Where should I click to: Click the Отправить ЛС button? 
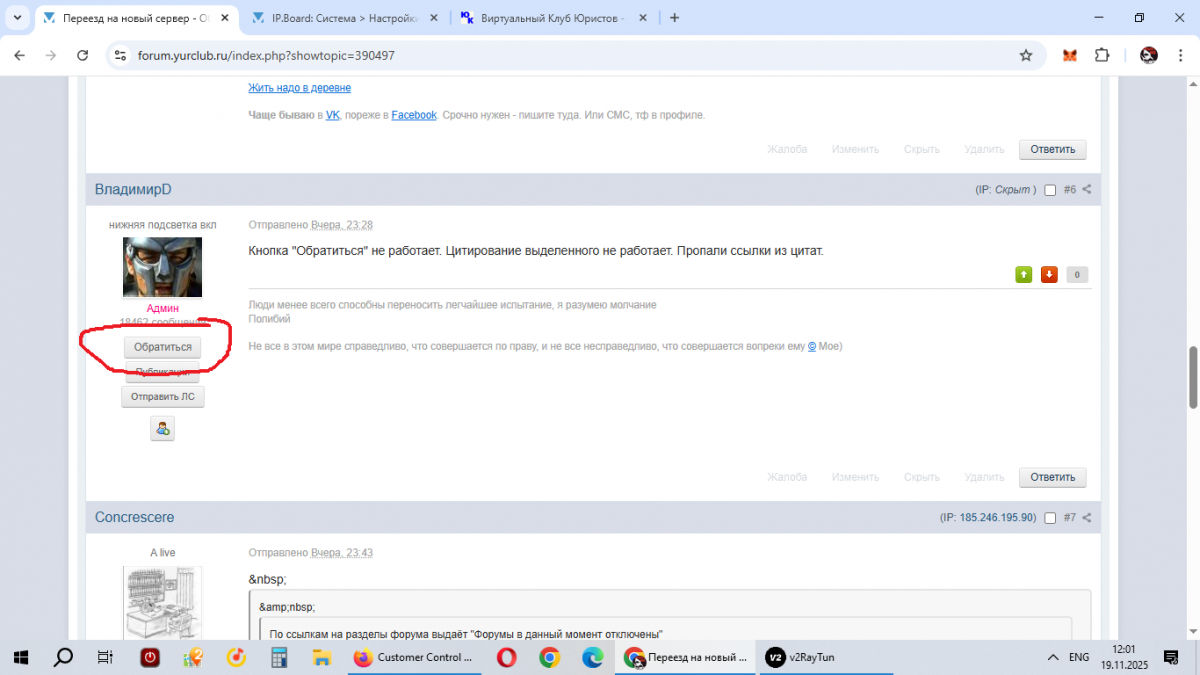click(x=162, y=397)
